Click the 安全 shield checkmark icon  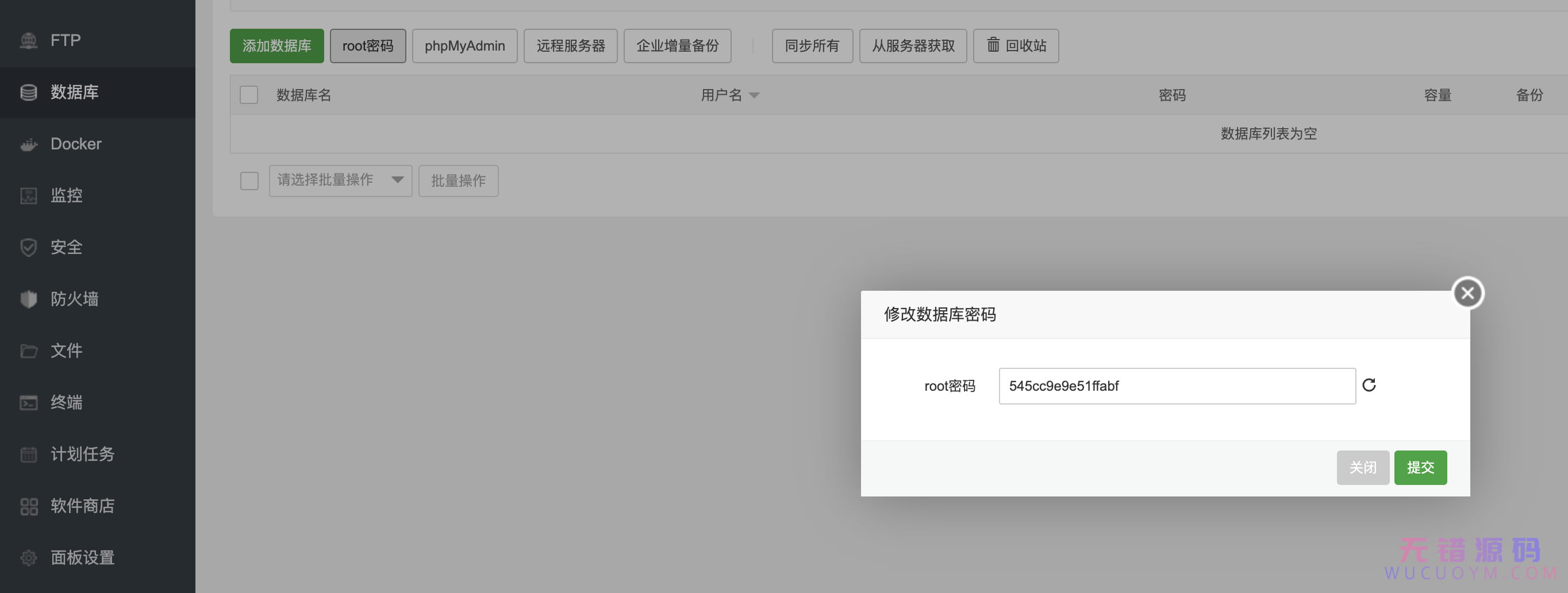(29, 248)
